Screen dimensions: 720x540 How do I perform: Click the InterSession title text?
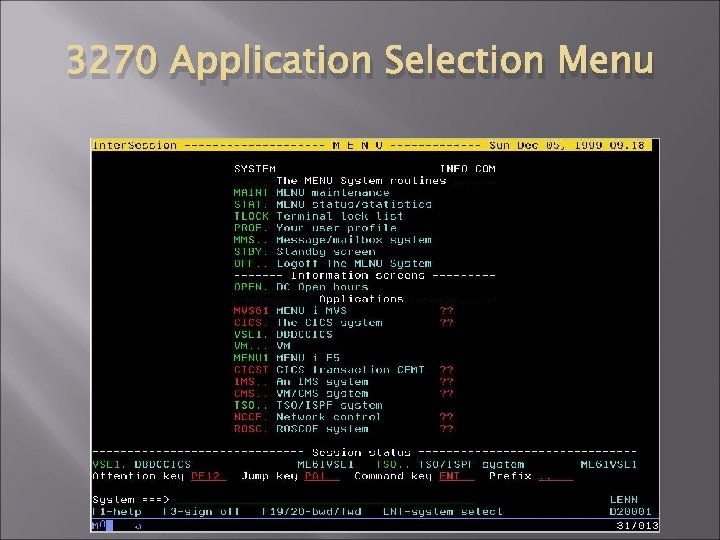(x=135, y=146)
